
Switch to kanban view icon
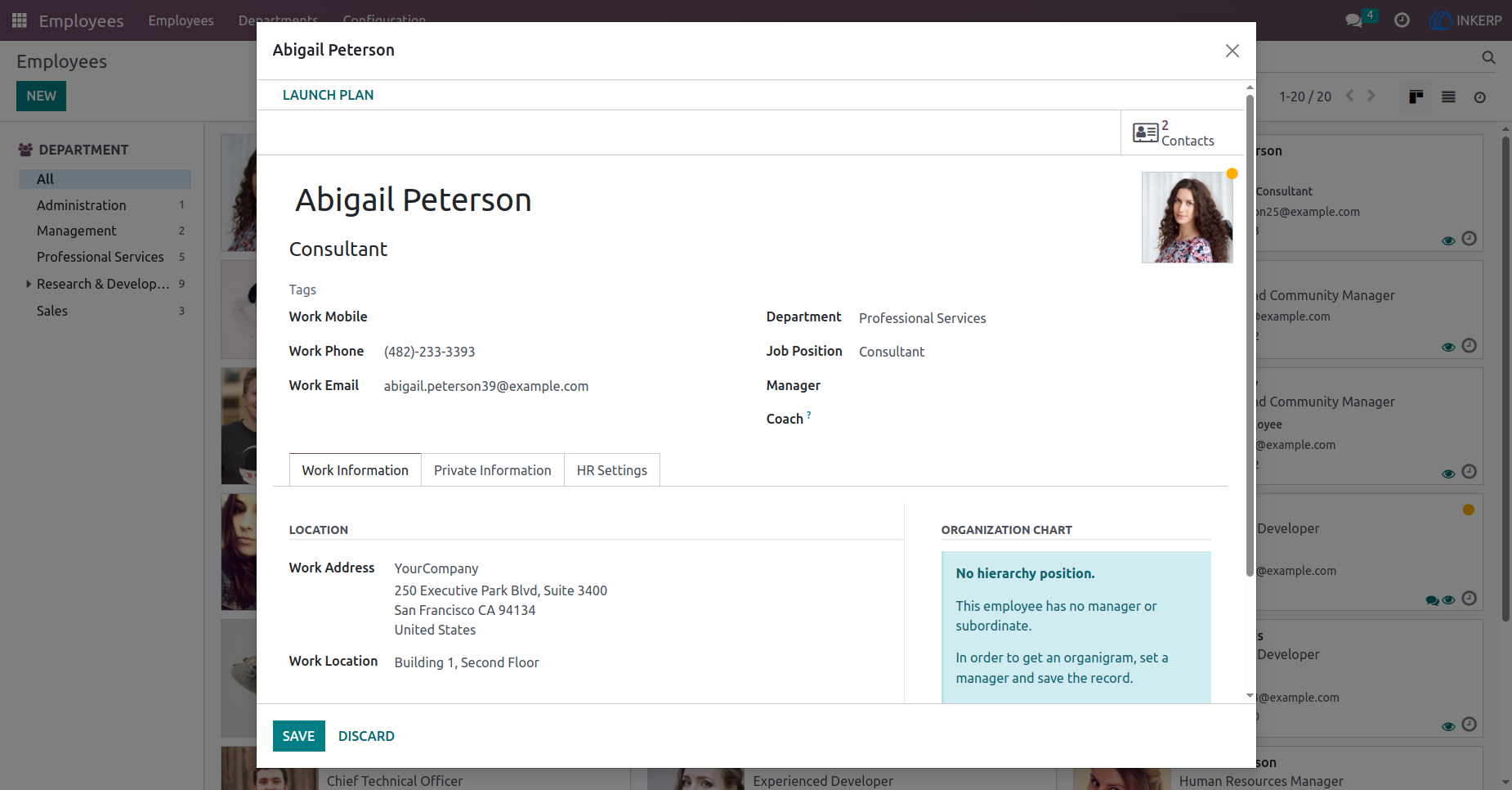1416,97
